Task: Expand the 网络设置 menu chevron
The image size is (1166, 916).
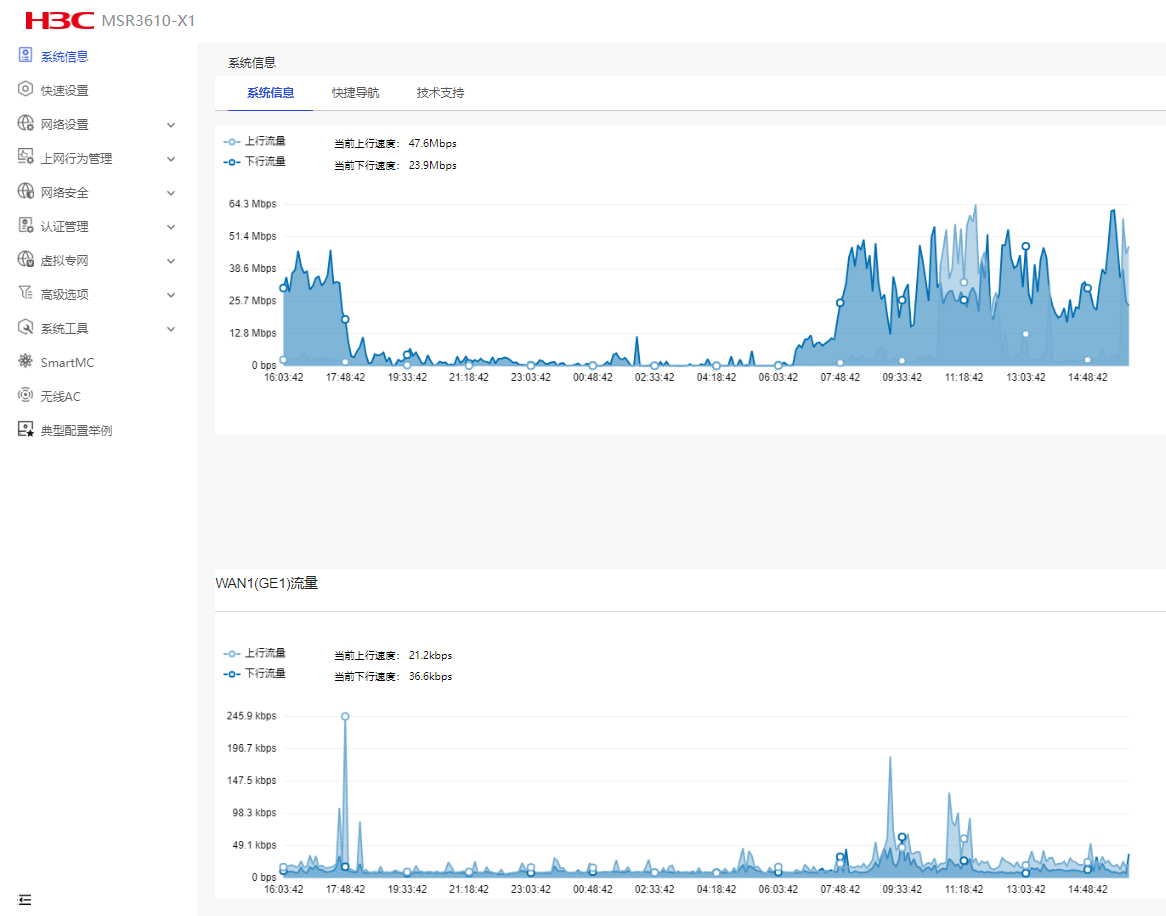Action: pyautogui.click(x=171, y=125)
